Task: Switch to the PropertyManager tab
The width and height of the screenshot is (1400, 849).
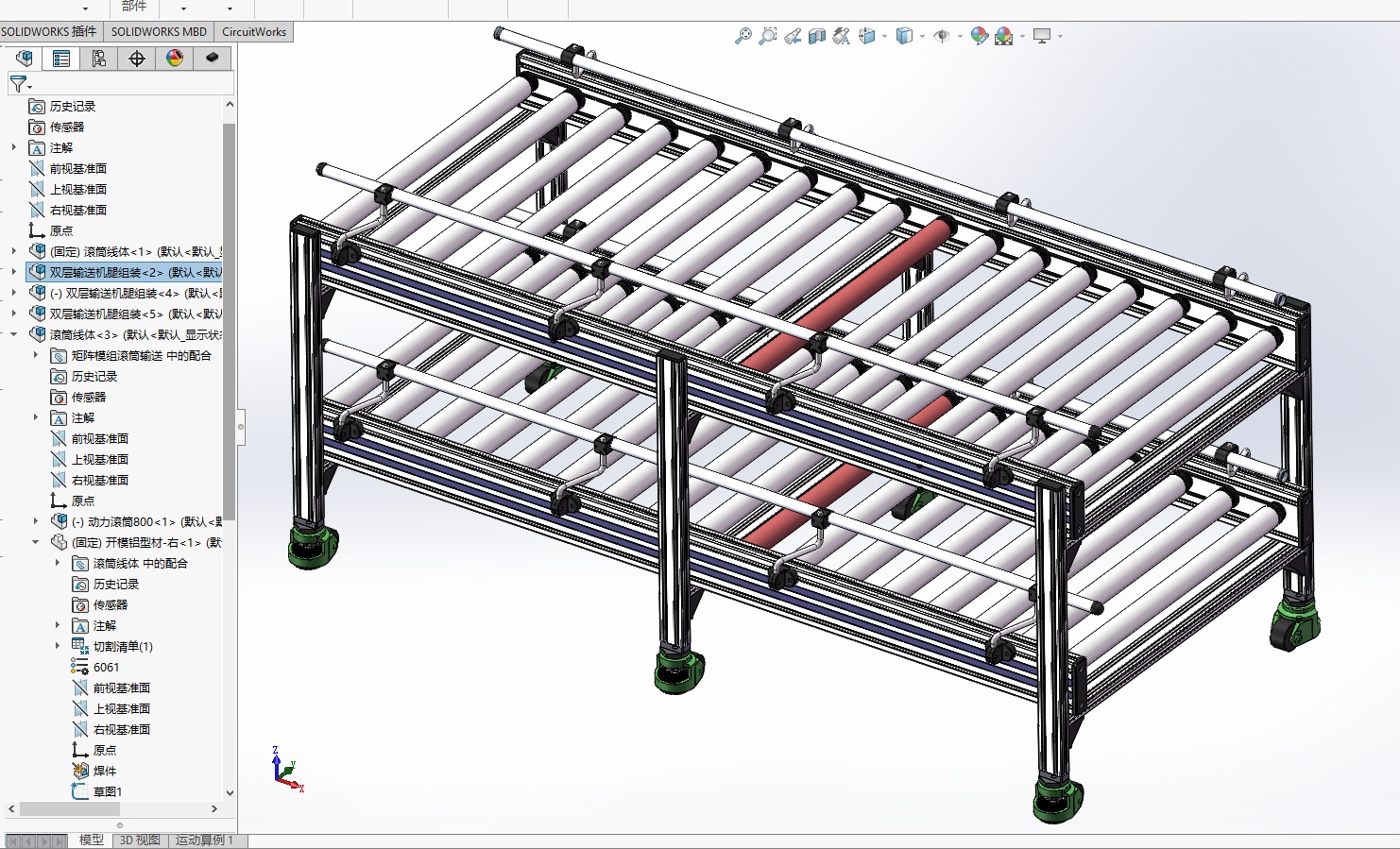Action: (x=61, y=59)
